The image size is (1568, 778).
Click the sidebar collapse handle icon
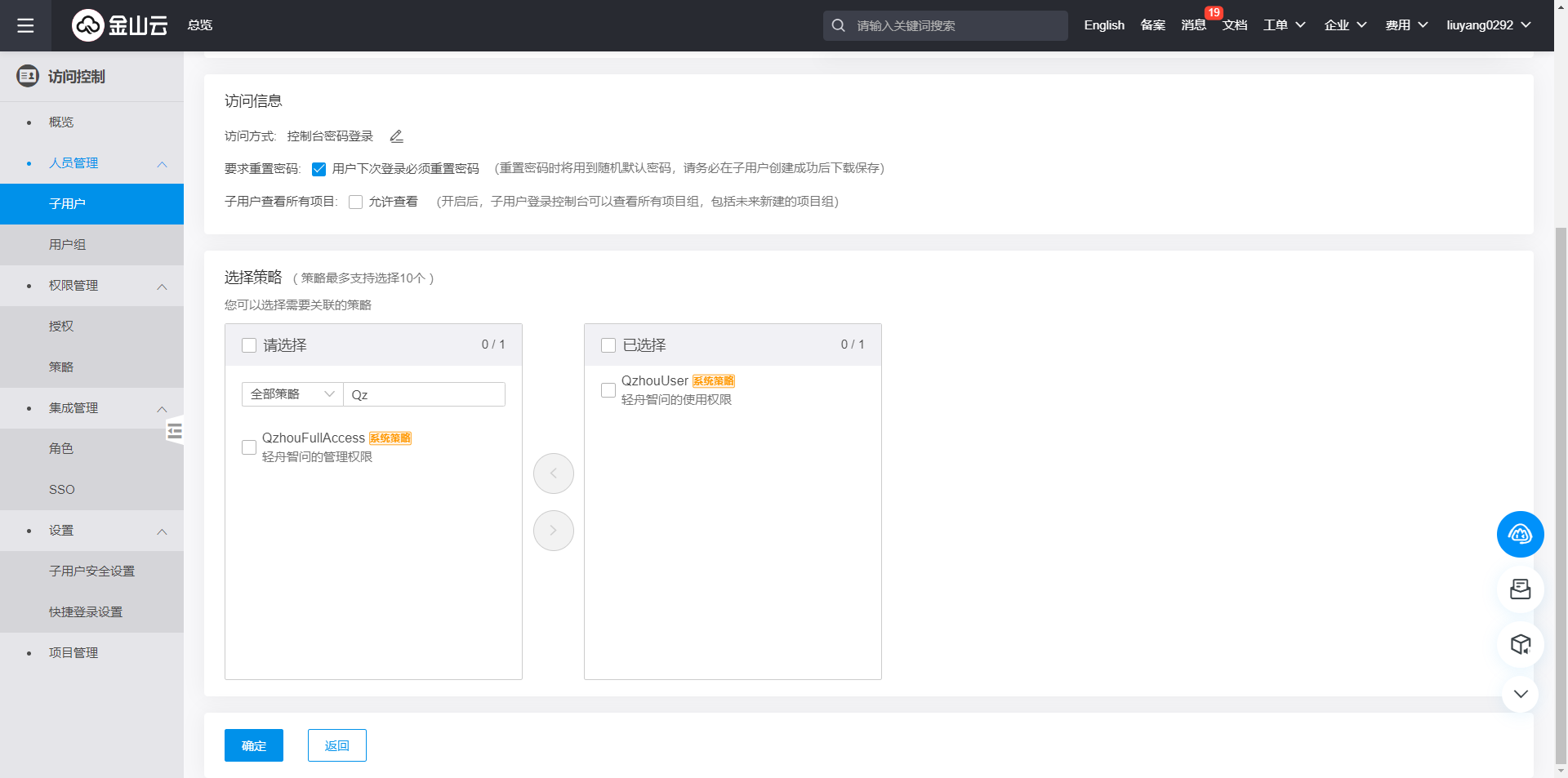point(174,431)
